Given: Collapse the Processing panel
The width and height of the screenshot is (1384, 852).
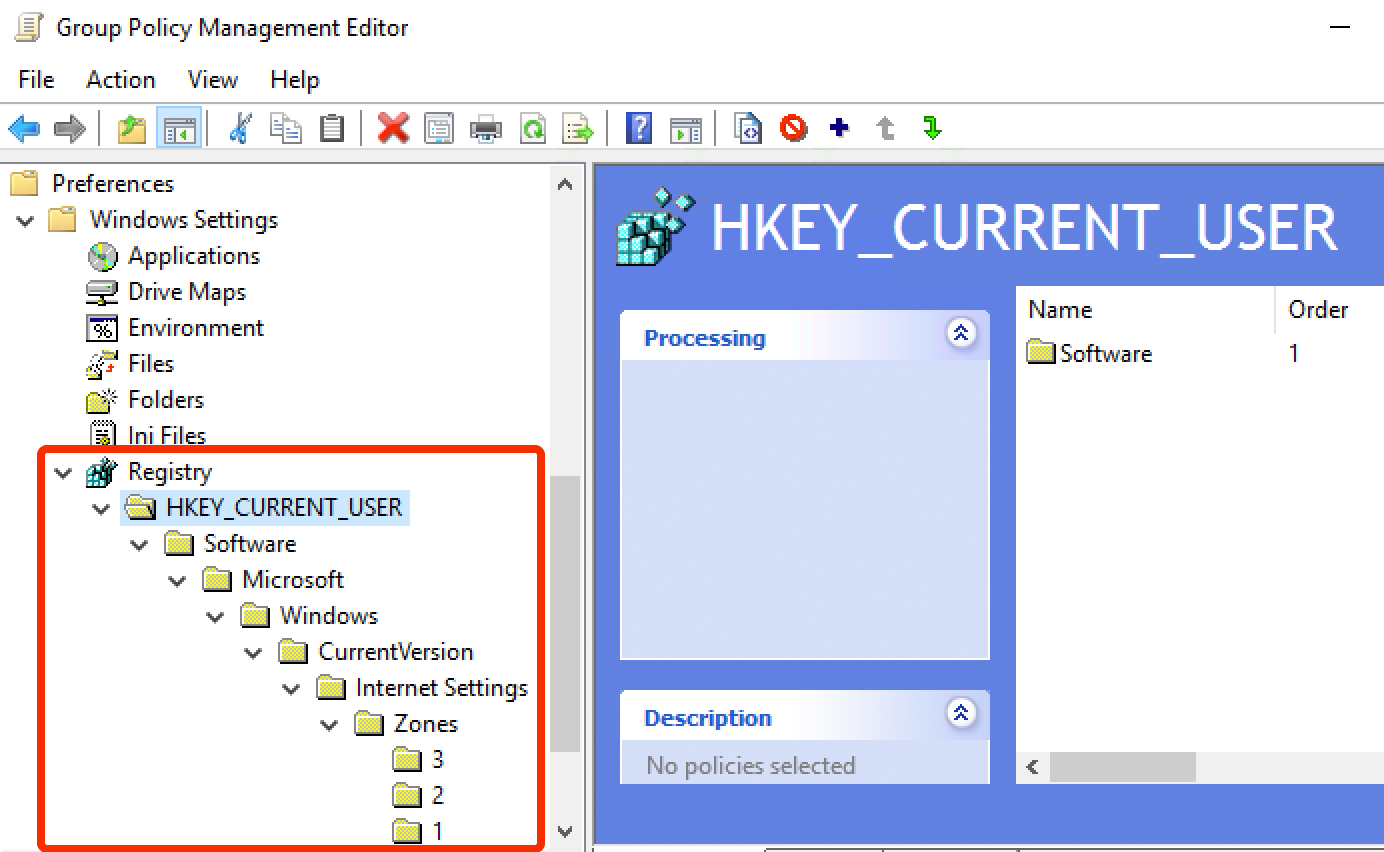Looking at the screenshot, I should pos(961,333).
